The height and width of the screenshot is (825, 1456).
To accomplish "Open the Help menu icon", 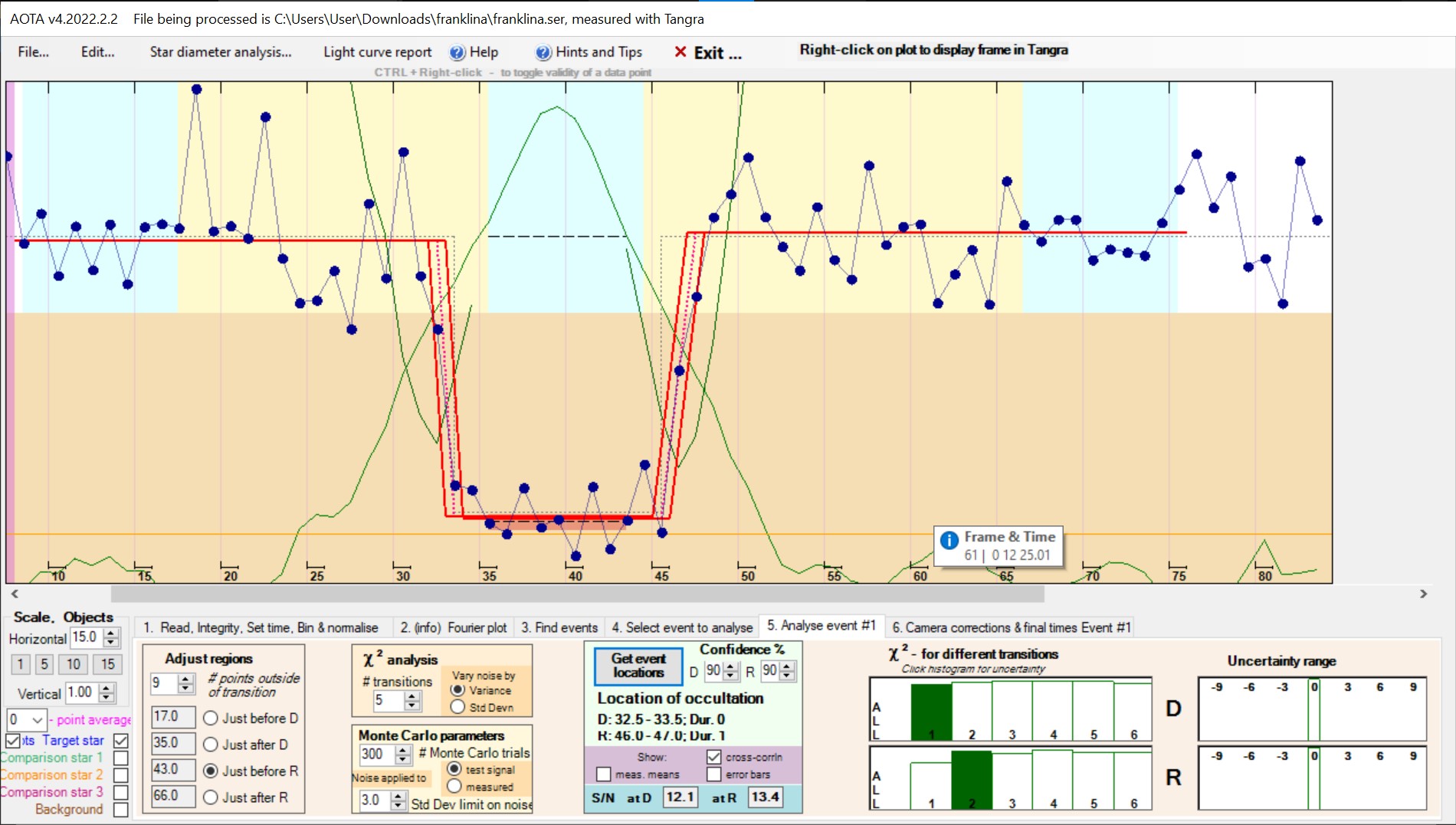I will pyautogui.click(x=457, y=52).
